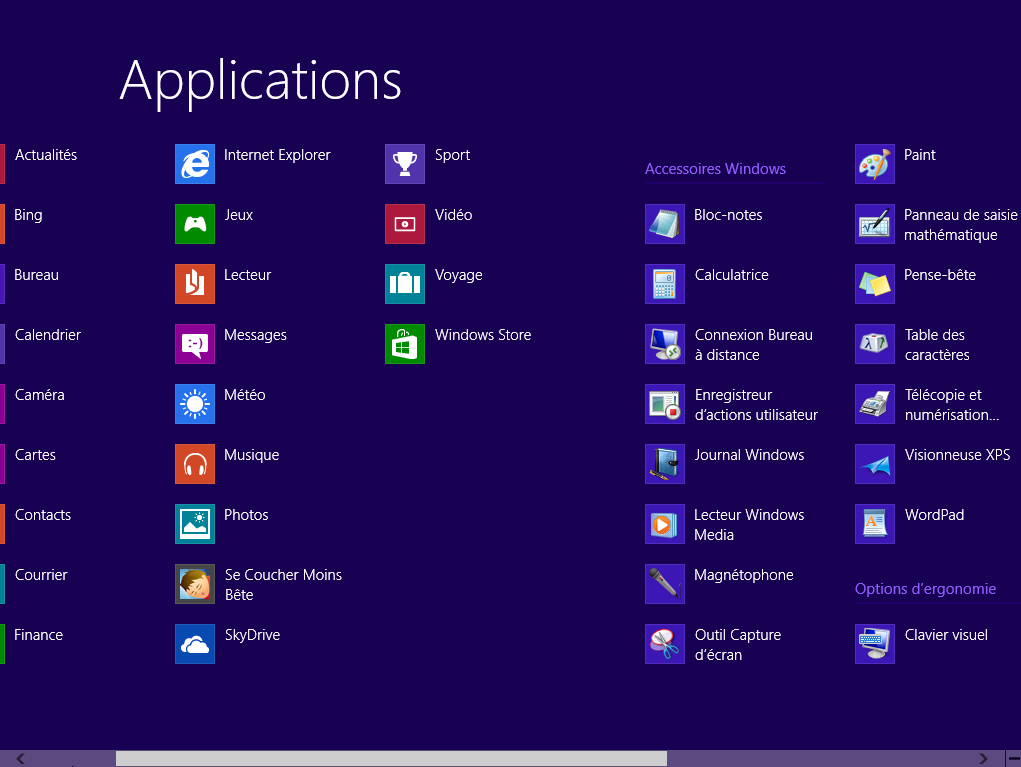Click the Options d'ergonomie group header
Screen dimensions: 1021x767
tap(925, 589)
